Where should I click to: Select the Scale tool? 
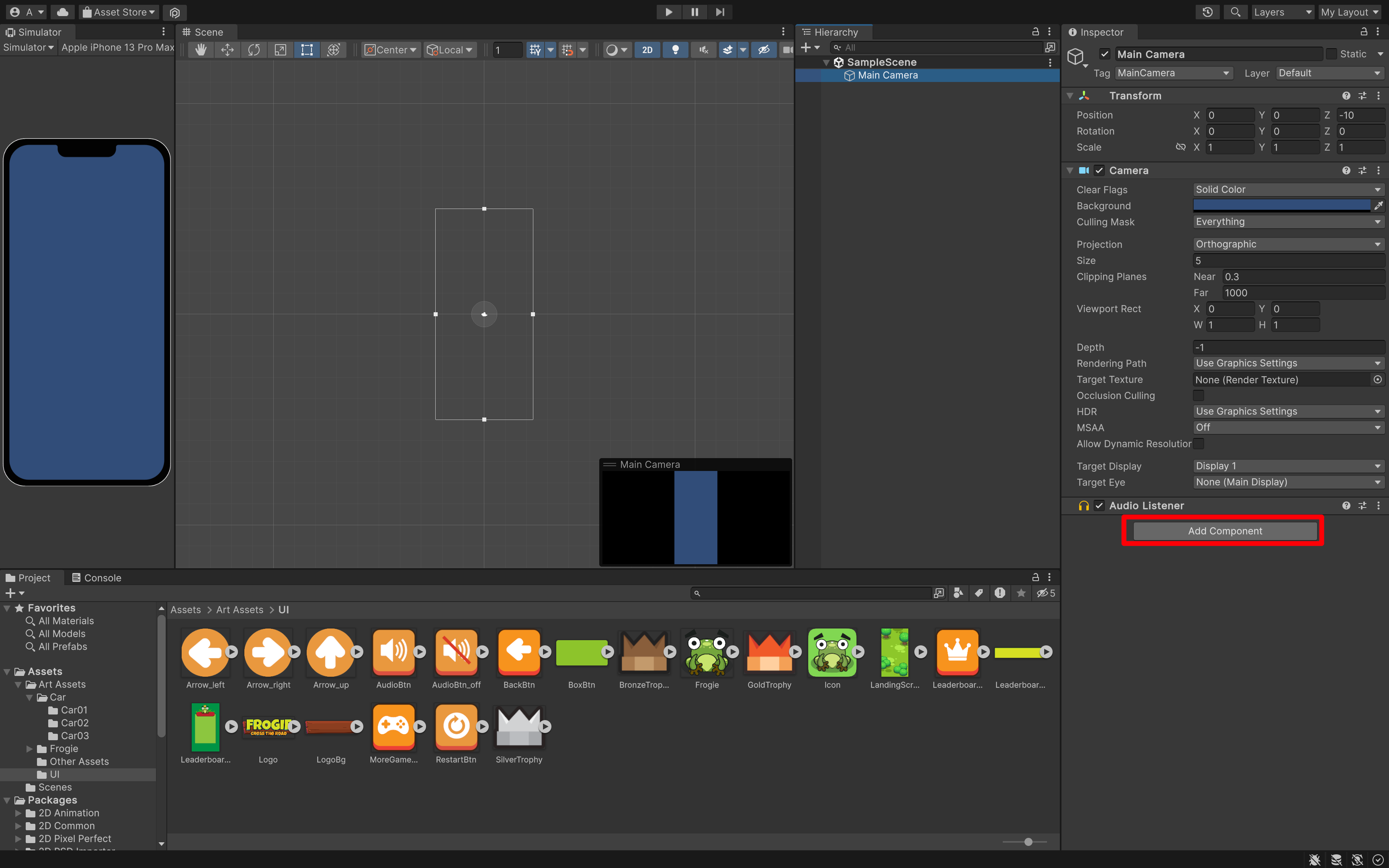click(x=280, y=50)
